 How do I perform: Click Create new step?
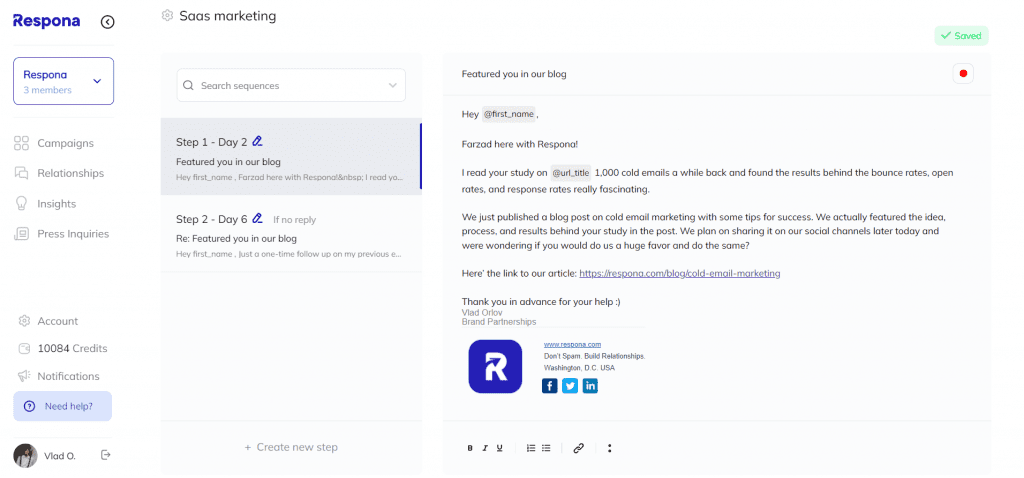(291, 447)
